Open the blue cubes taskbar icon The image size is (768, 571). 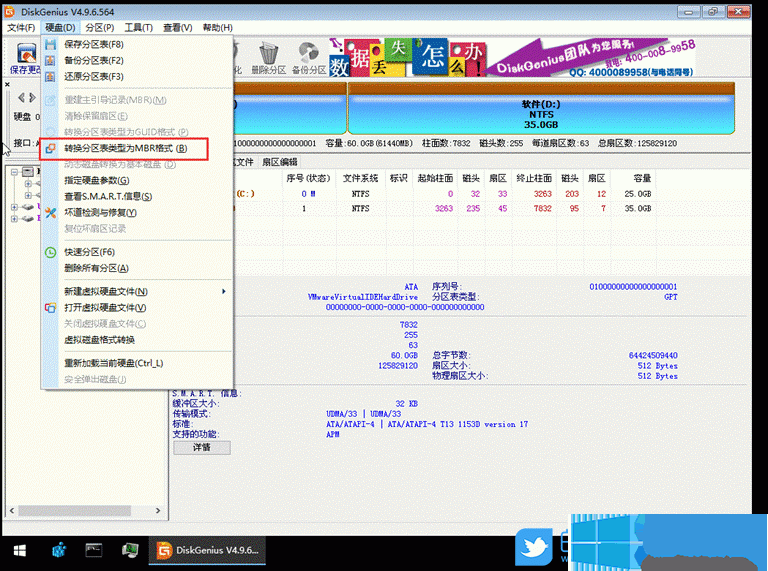point(59,550)
